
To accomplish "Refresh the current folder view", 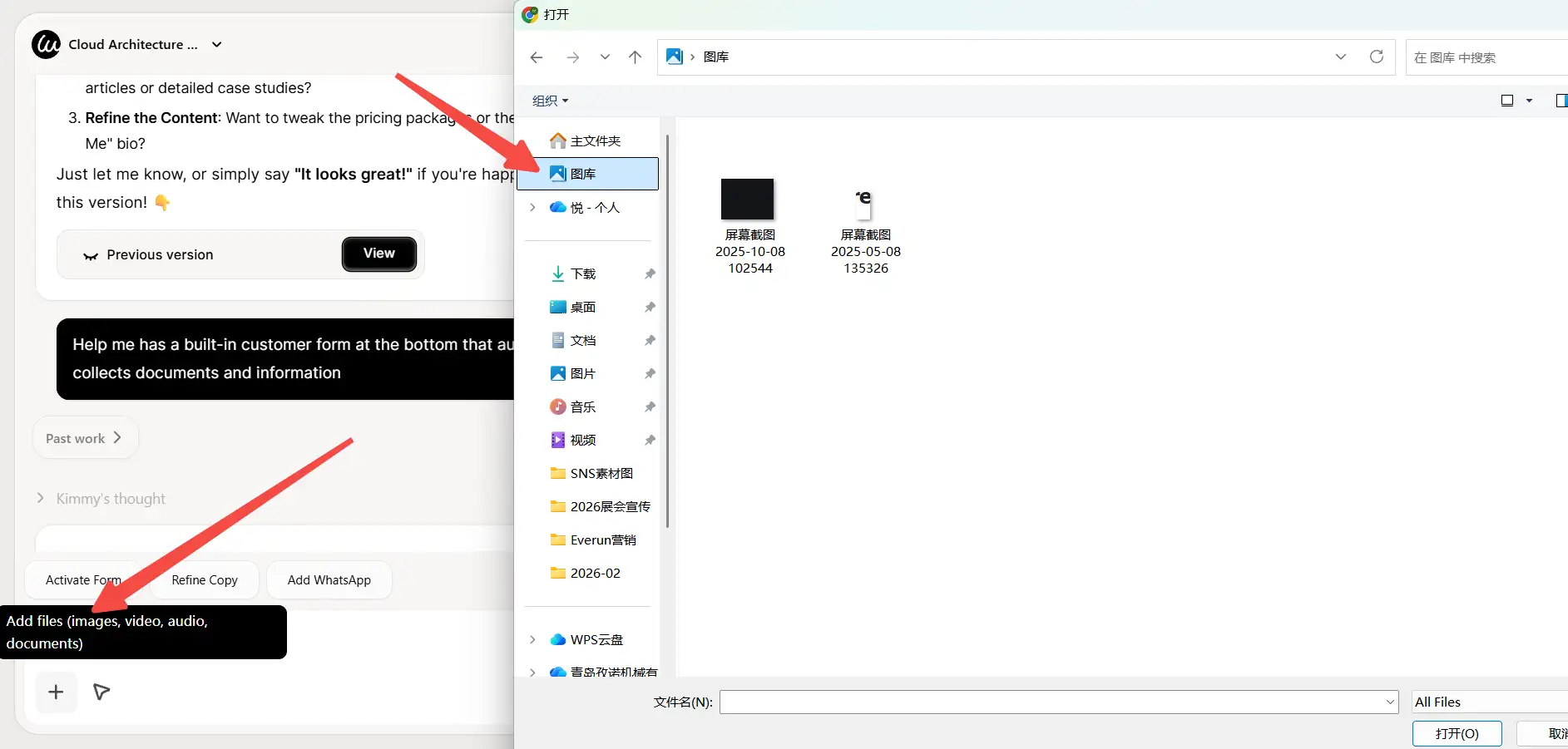I will (x=1378, y=57).
